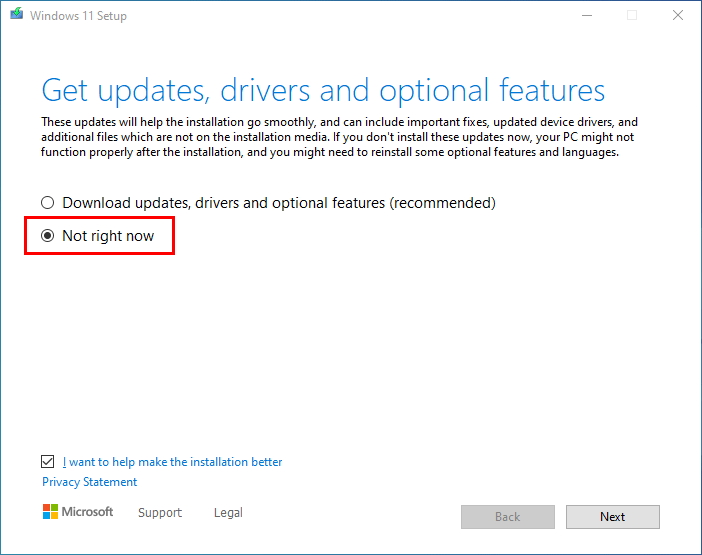Minimize the Windows 11 Setup window

click(x=587, y=16)
